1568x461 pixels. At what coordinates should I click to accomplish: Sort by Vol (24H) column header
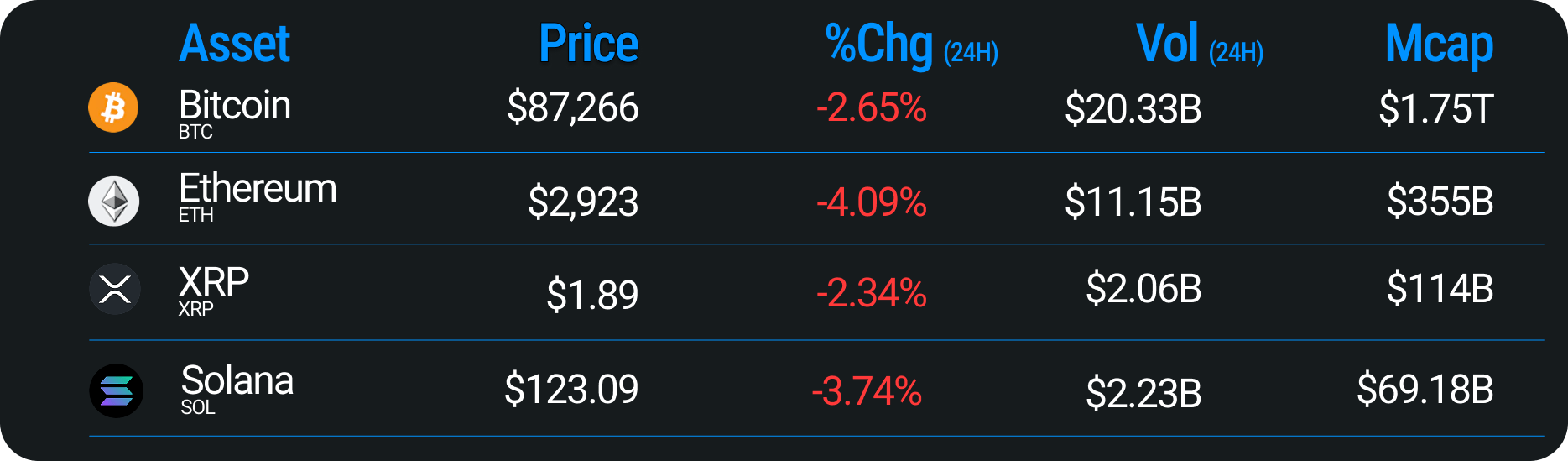coord(1200,45)
